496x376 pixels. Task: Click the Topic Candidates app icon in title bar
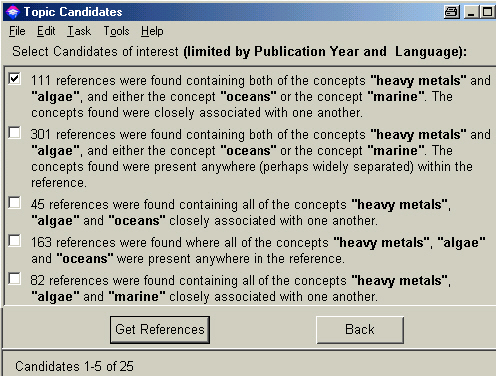pos(13,12)
